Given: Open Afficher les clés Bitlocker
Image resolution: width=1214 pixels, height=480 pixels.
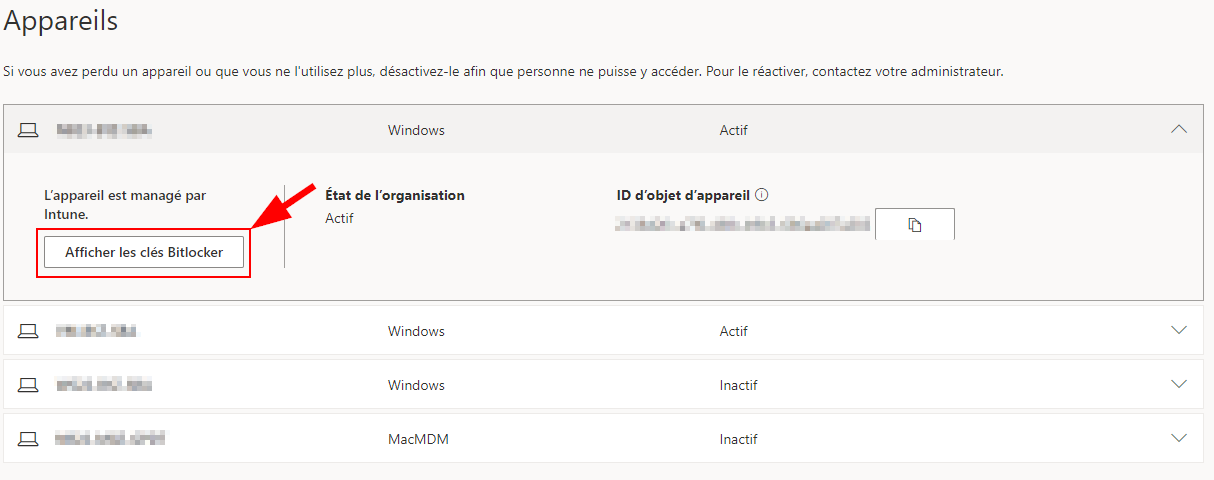Looking at the screenshot, I should pos(144,253).
